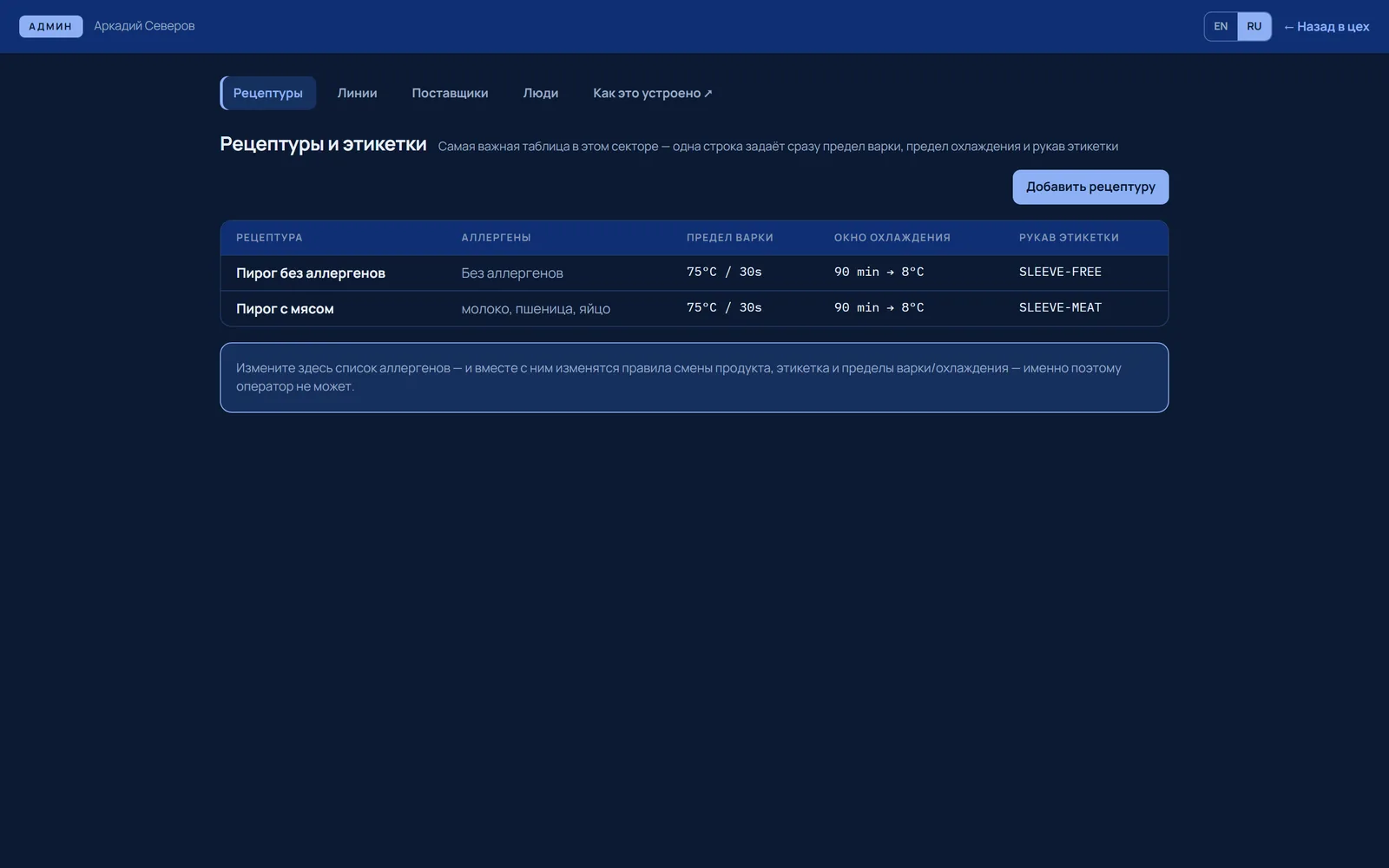Viewport: 1389px width, 868px height.
Task: Switch to the Линии tab
Action: (x=357, y=93)
